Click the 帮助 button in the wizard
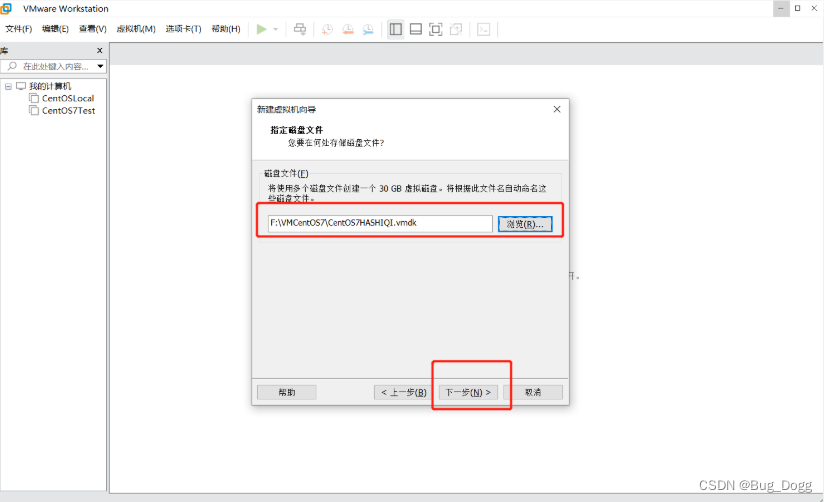The height and width of the screenshot is (502, 827). [x=287, y=392]
